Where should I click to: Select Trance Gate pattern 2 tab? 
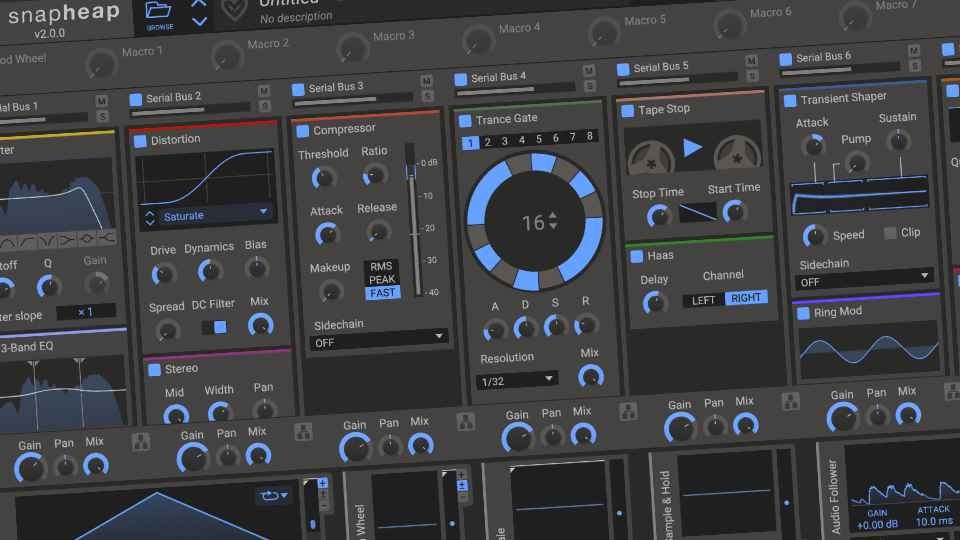(487, 142)
